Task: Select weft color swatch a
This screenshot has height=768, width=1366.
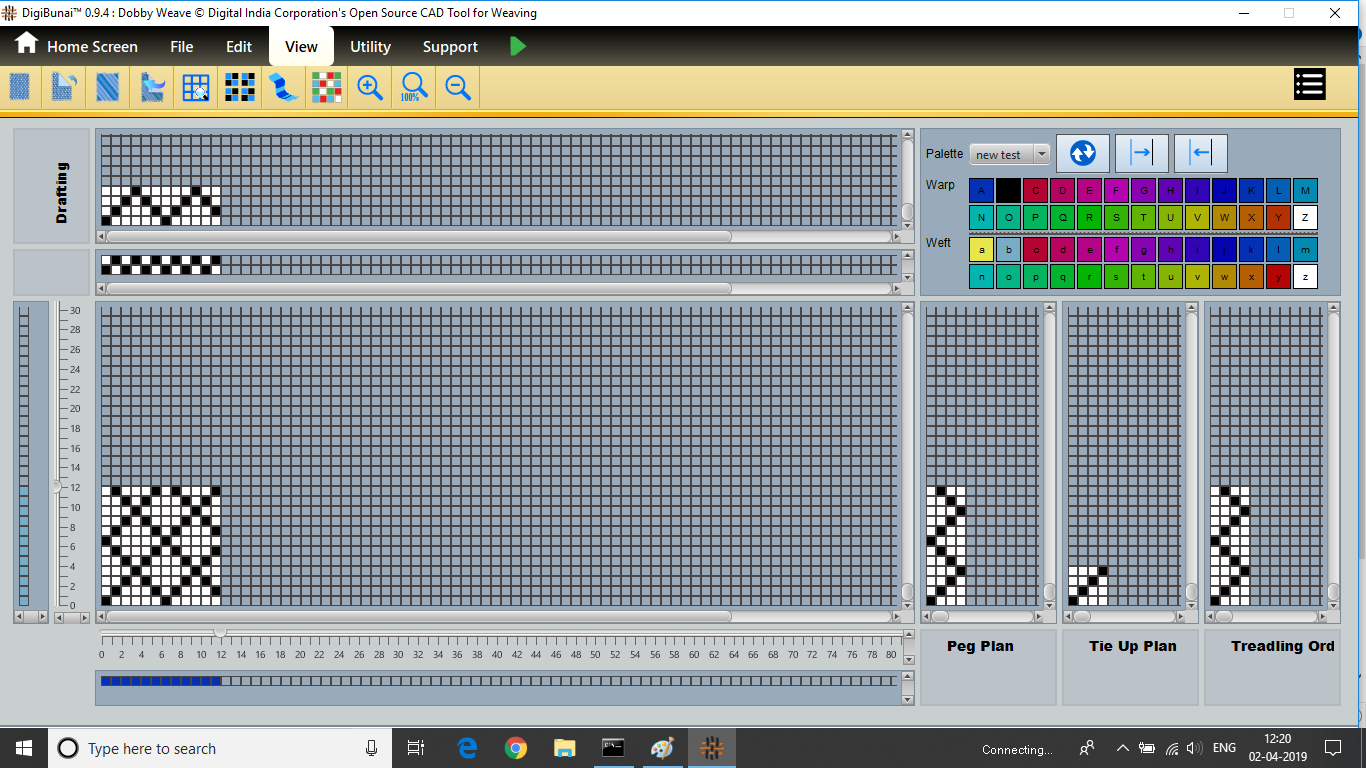Action: (981, 249)
